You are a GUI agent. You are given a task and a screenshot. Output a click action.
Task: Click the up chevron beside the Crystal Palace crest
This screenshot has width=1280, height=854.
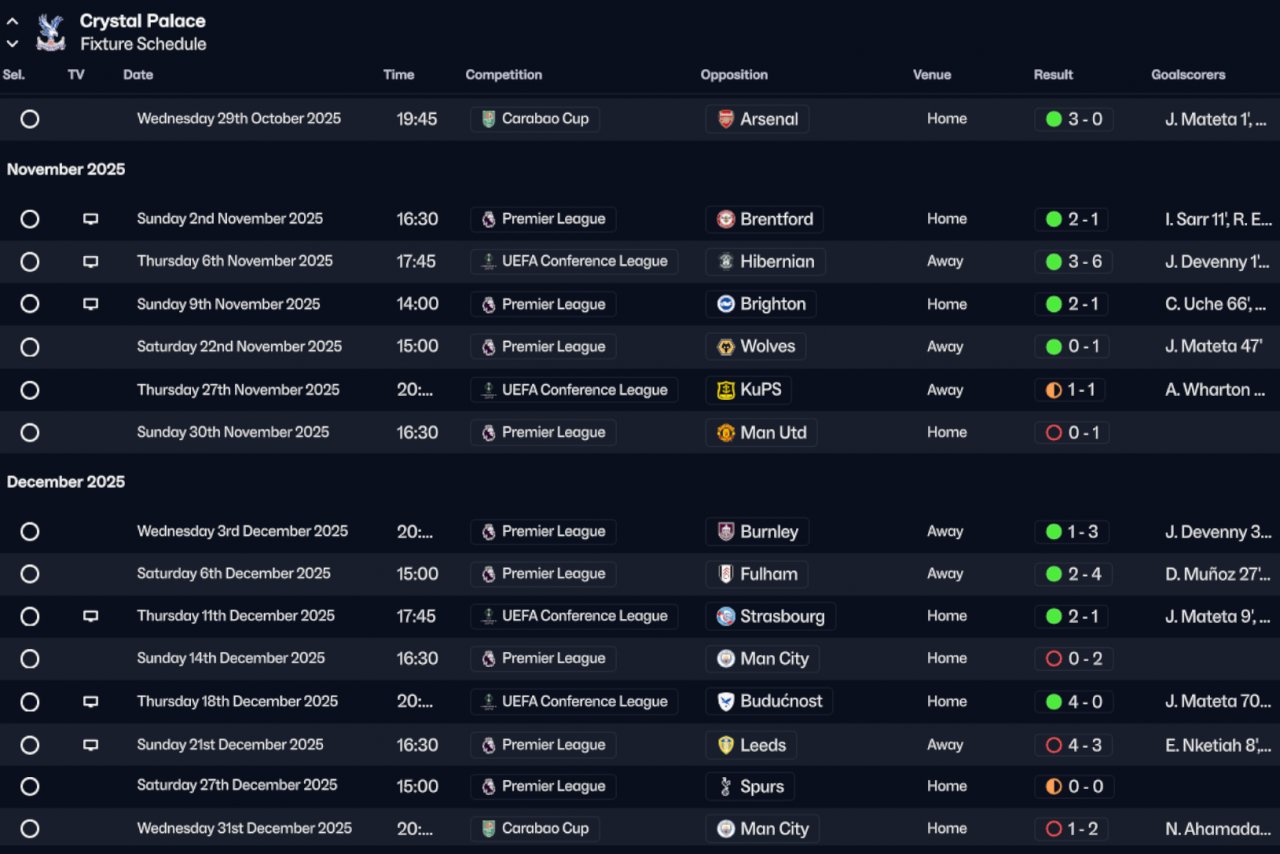[13, 21]
